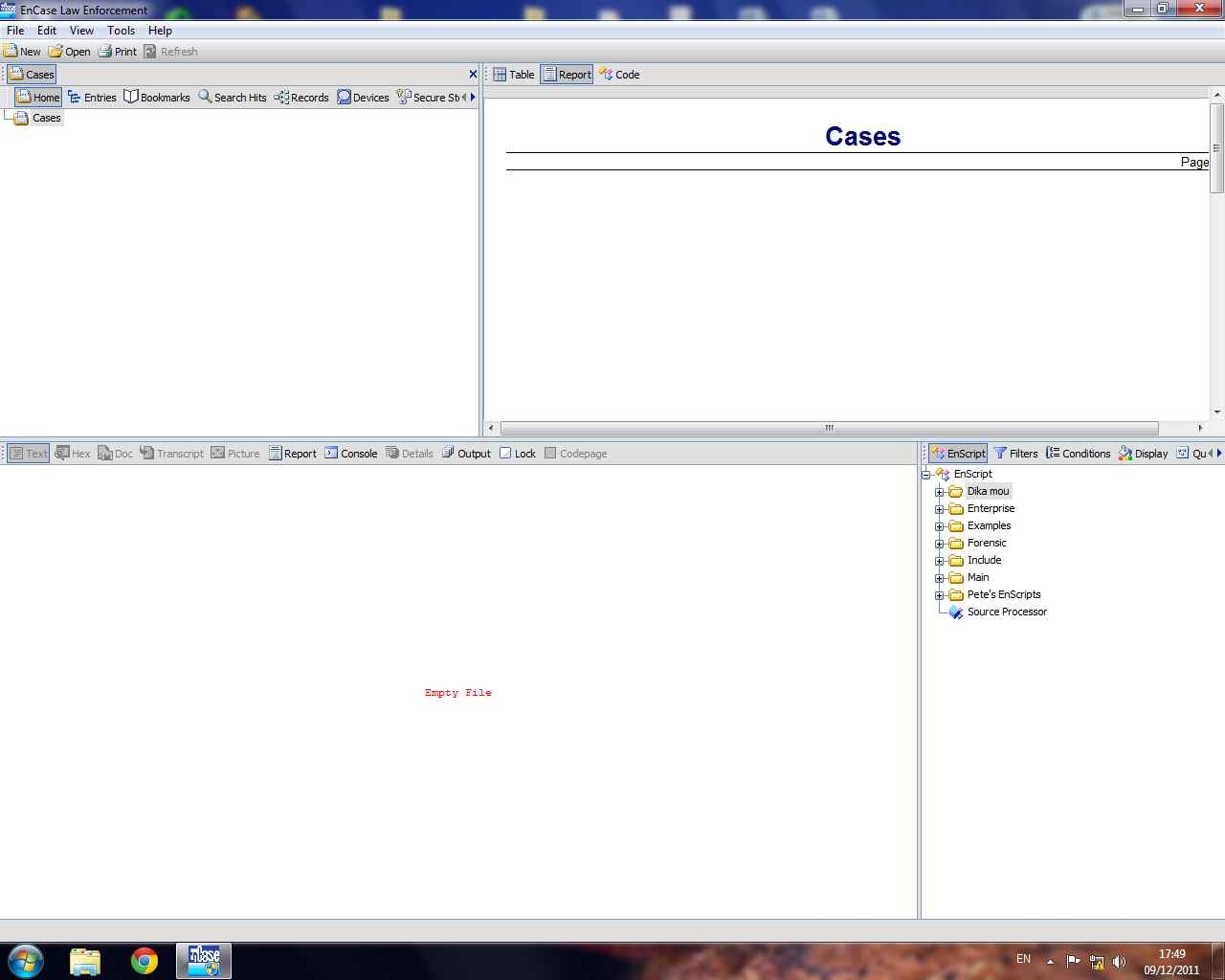
Task: Open the Devices tab
Action: 363,98
